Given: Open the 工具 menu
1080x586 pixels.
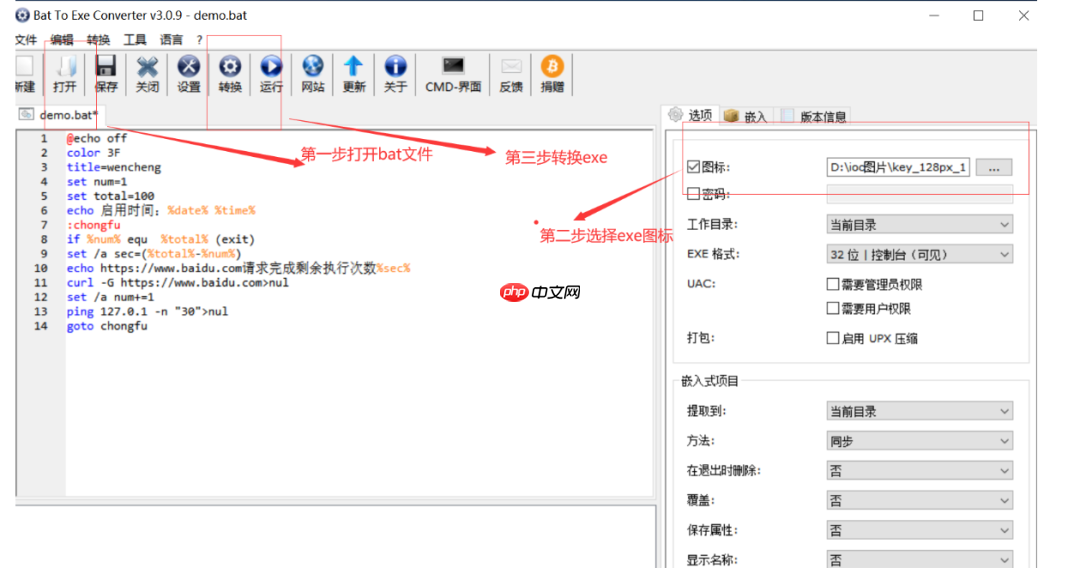Looking at the screenshot, I should pos(134,39).
